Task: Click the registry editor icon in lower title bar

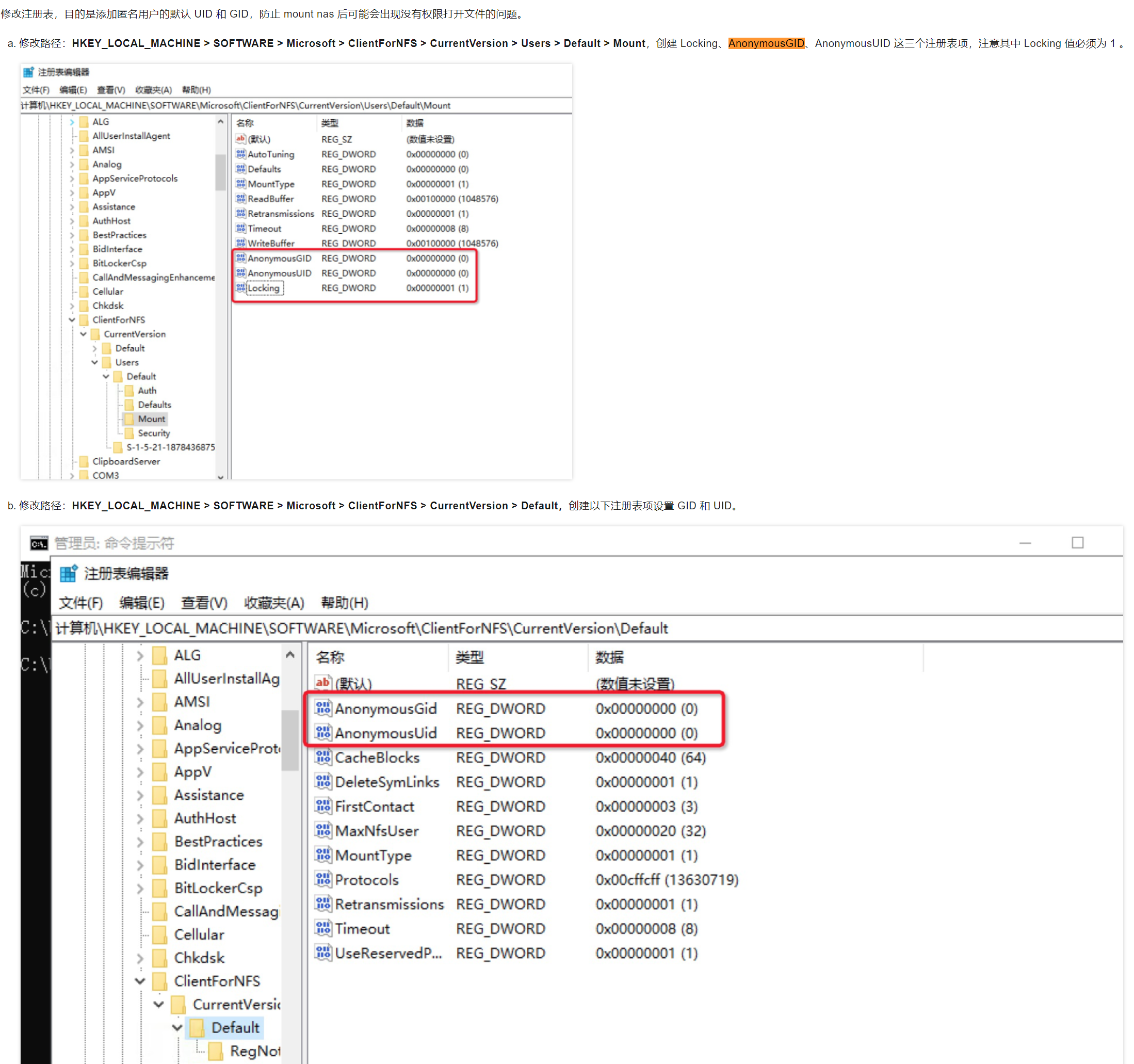Action: [69, 573]
